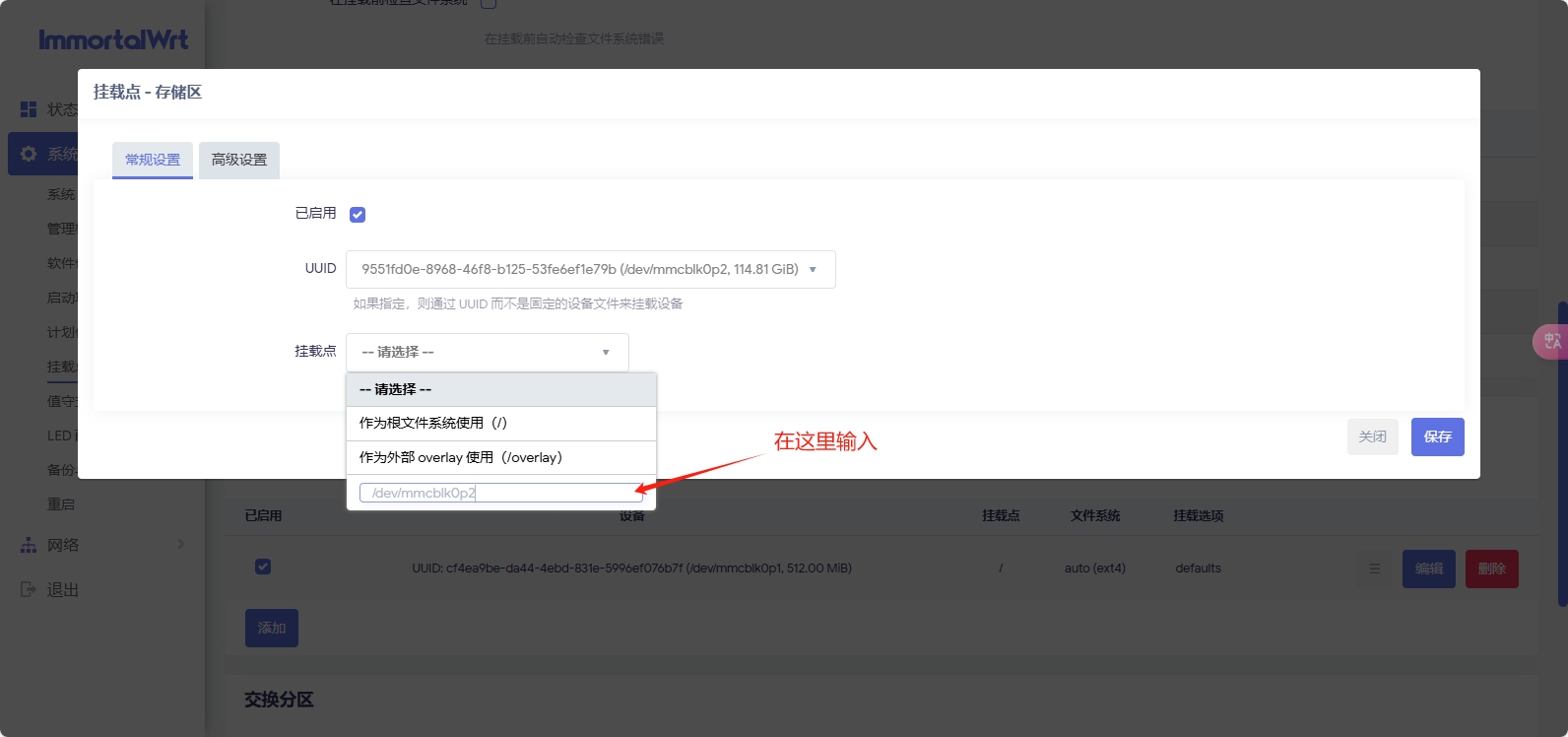Screen dimensions: 1568x737
Task: Click the 关闭 button
Action: point(1373,436)
